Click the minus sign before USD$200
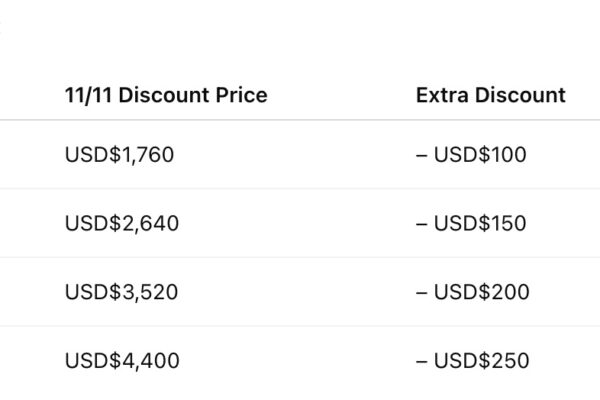600x400 pixels. coord(421,292)
